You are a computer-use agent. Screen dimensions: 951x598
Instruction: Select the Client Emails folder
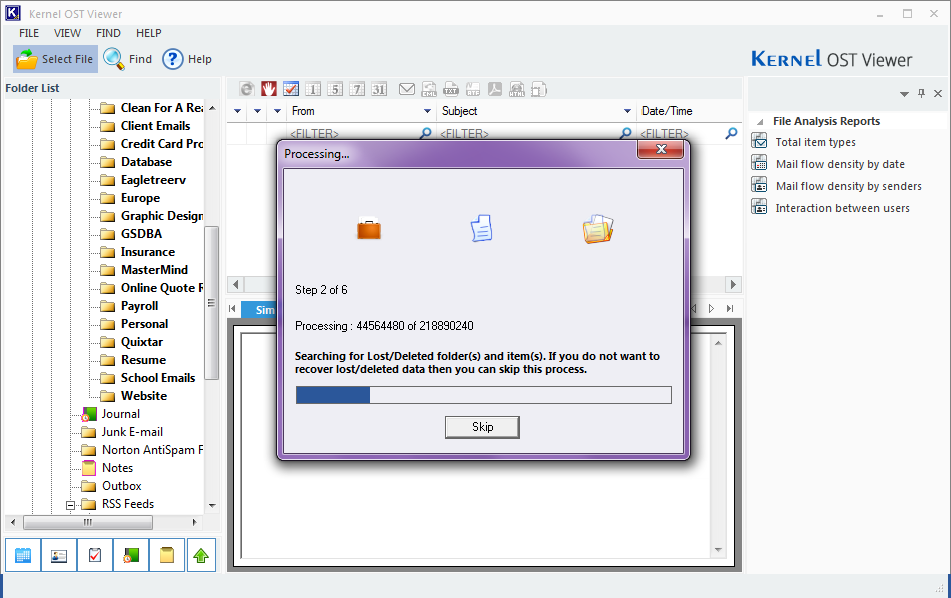click(x=155, y=126)
